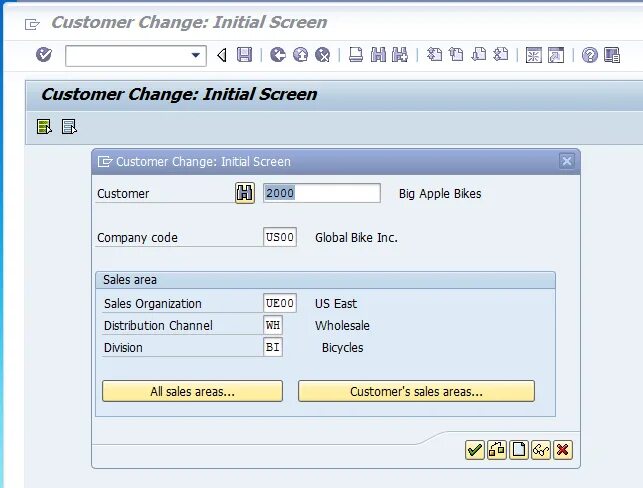Open search help next to Customer field
Viewport: 643px width, 488px height.
pyautogui.click(x=245, y=193)
